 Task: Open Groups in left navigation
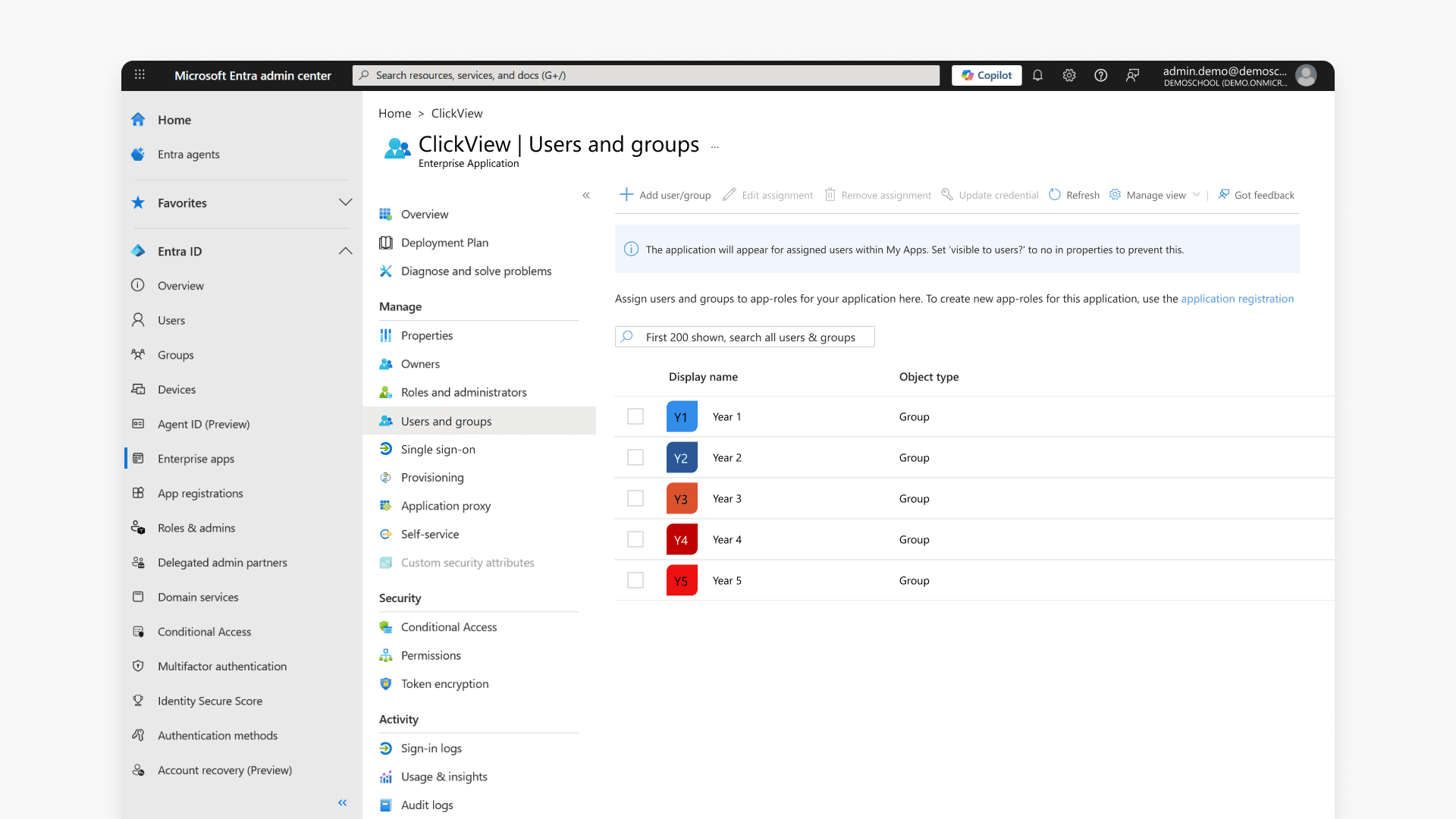pyautogui.click(x=175, y=355)
